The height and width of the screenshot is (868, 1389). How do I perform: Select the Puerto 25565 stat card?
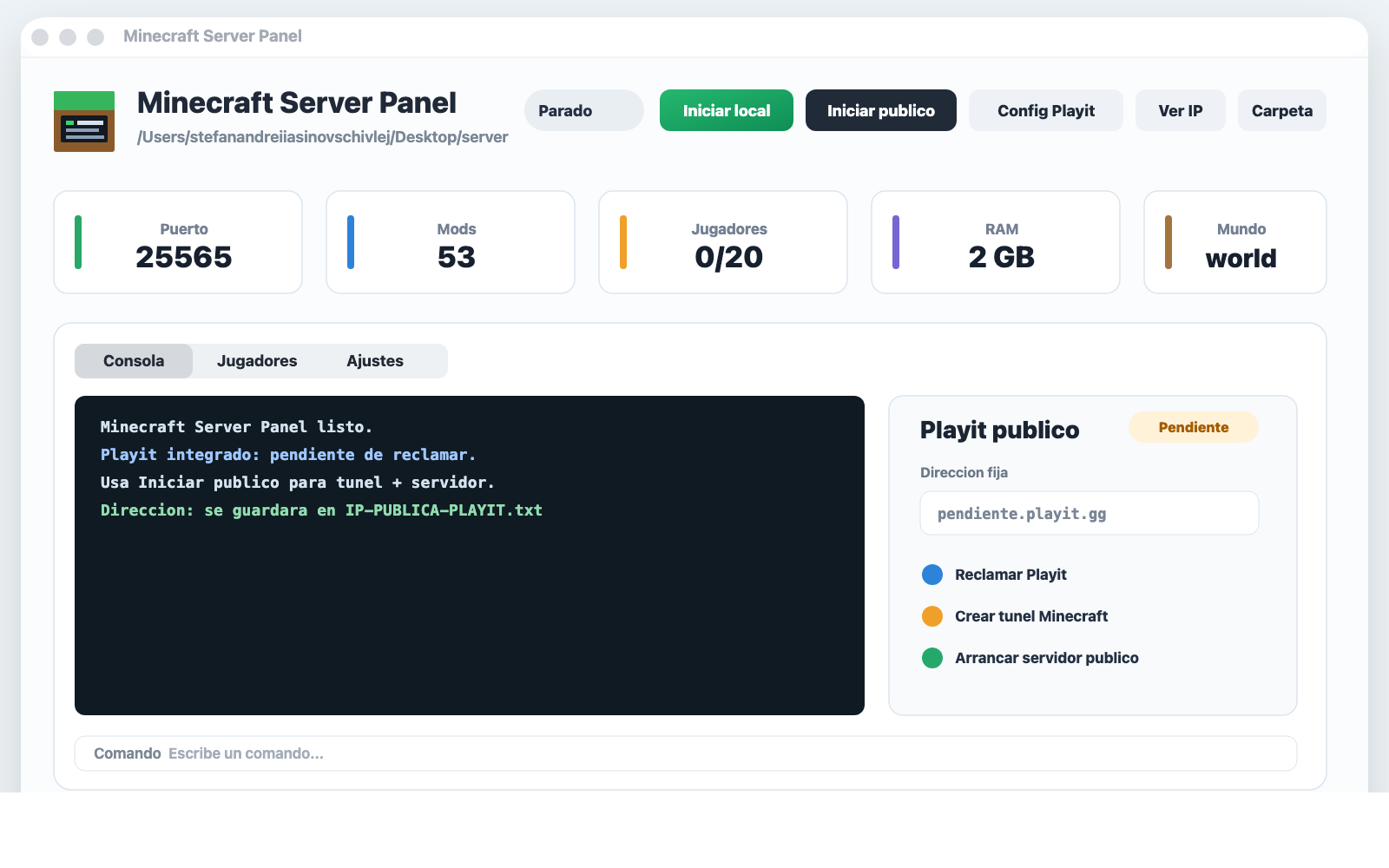click(178, 242)
